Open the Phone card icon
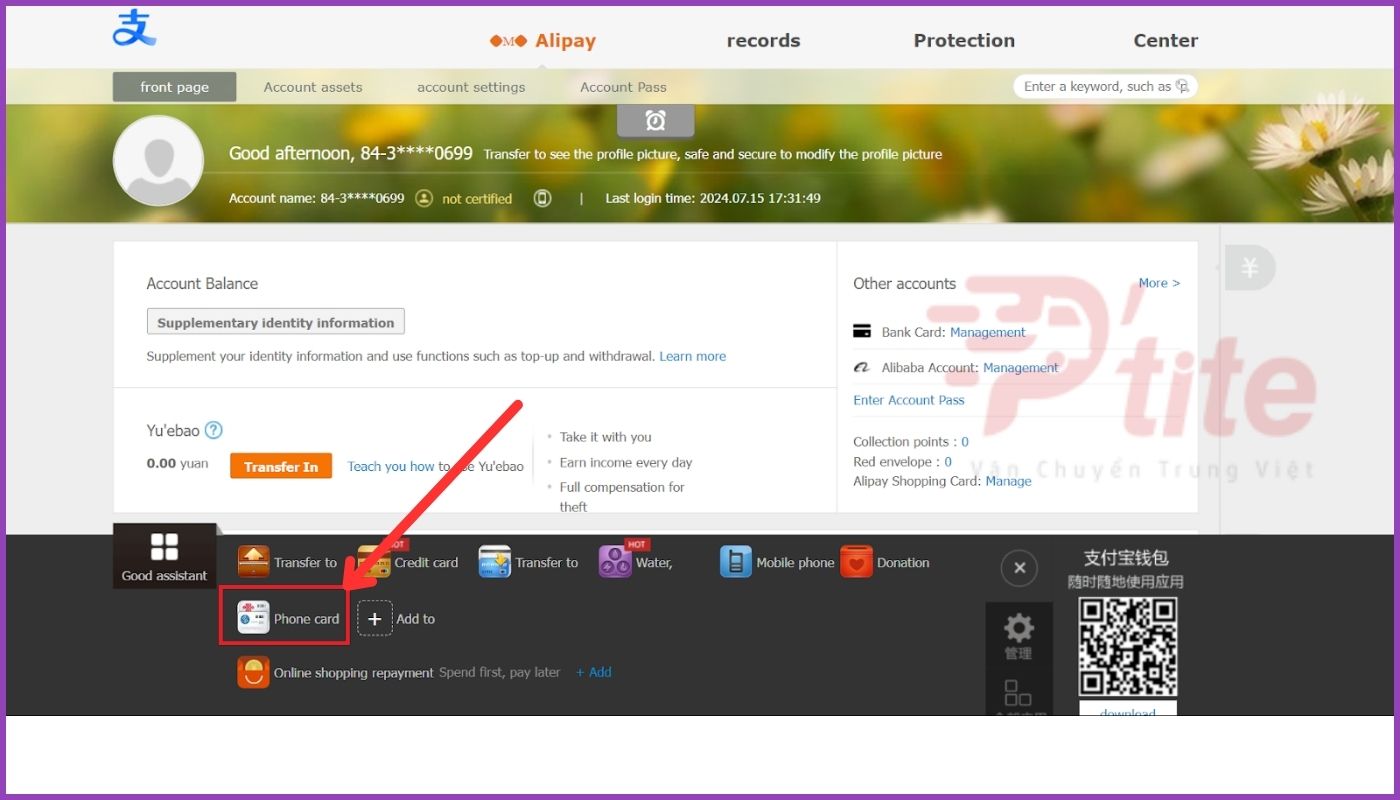 [x=254, y=618]
